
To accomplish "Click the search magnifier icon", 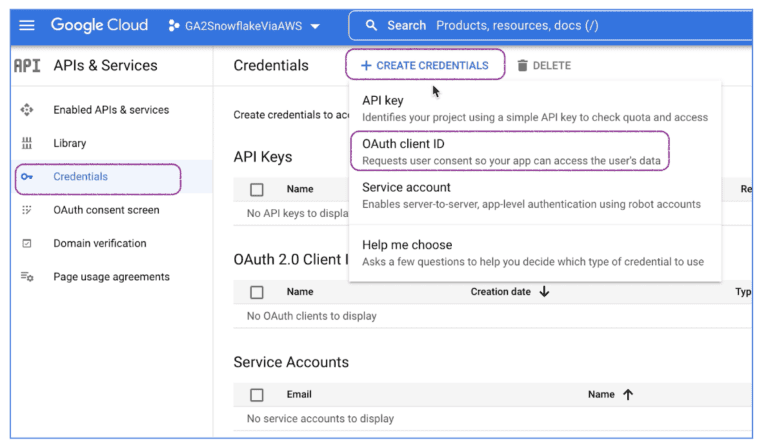I will click(371, 25).
